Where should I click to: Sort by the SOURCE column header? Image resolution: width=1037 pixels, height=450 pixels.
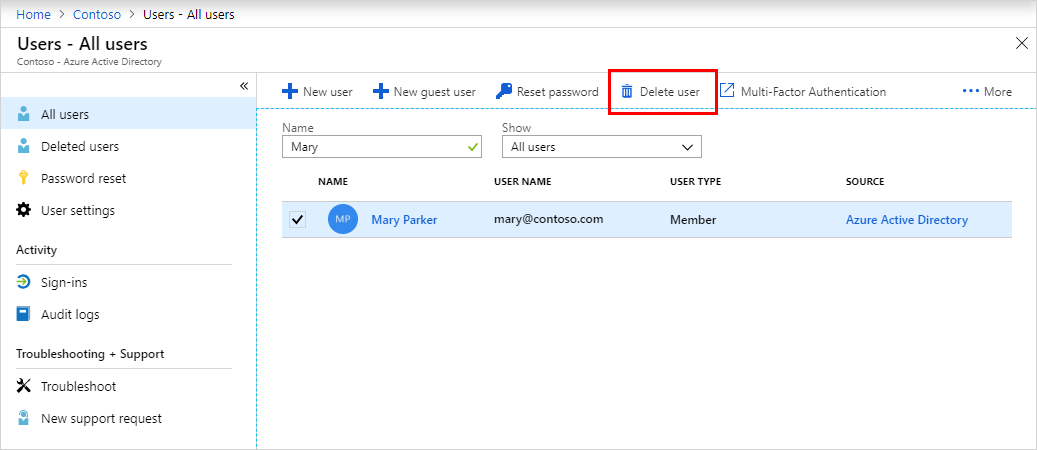(x=865, y=181)
